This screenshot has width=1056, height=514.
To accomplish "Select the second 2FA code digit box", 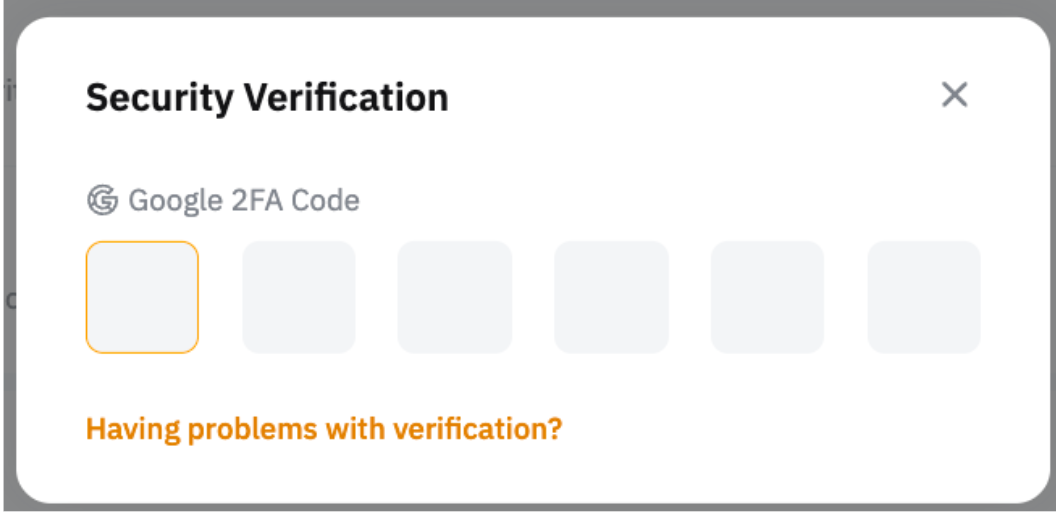I will point(299,297).
